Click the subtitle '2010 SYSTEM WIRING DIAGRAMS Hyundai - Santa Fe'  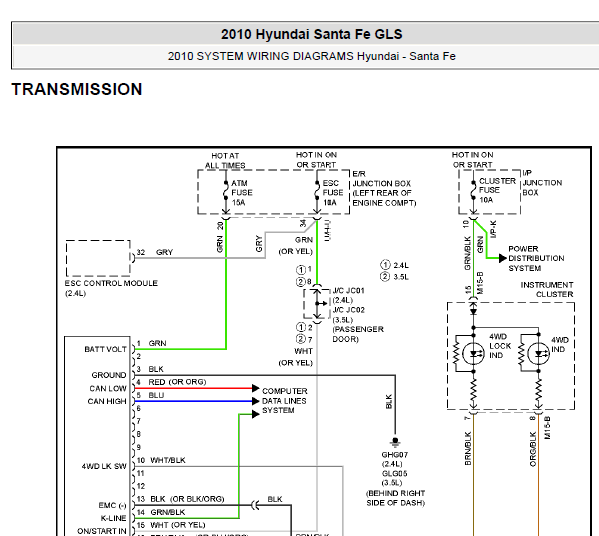coord(312,56)
